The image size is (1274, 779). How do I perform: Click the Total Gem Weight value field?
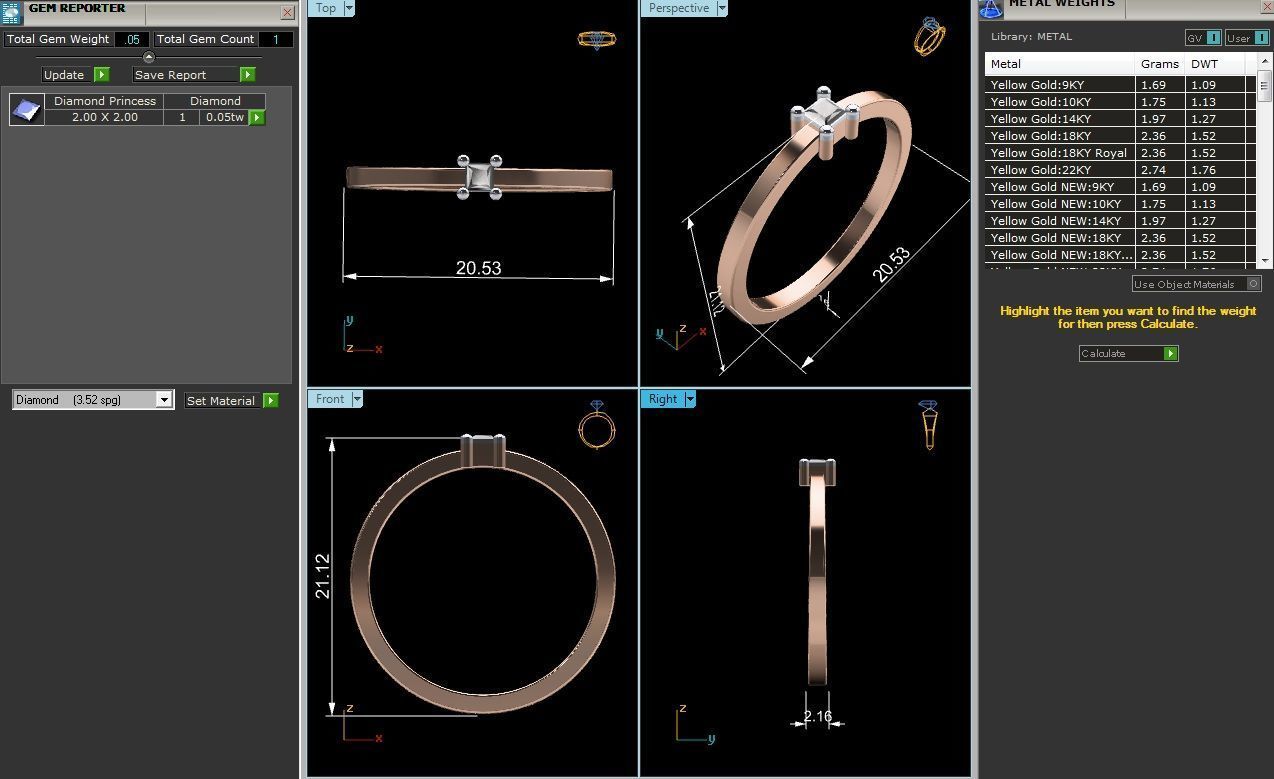(131, 40)
